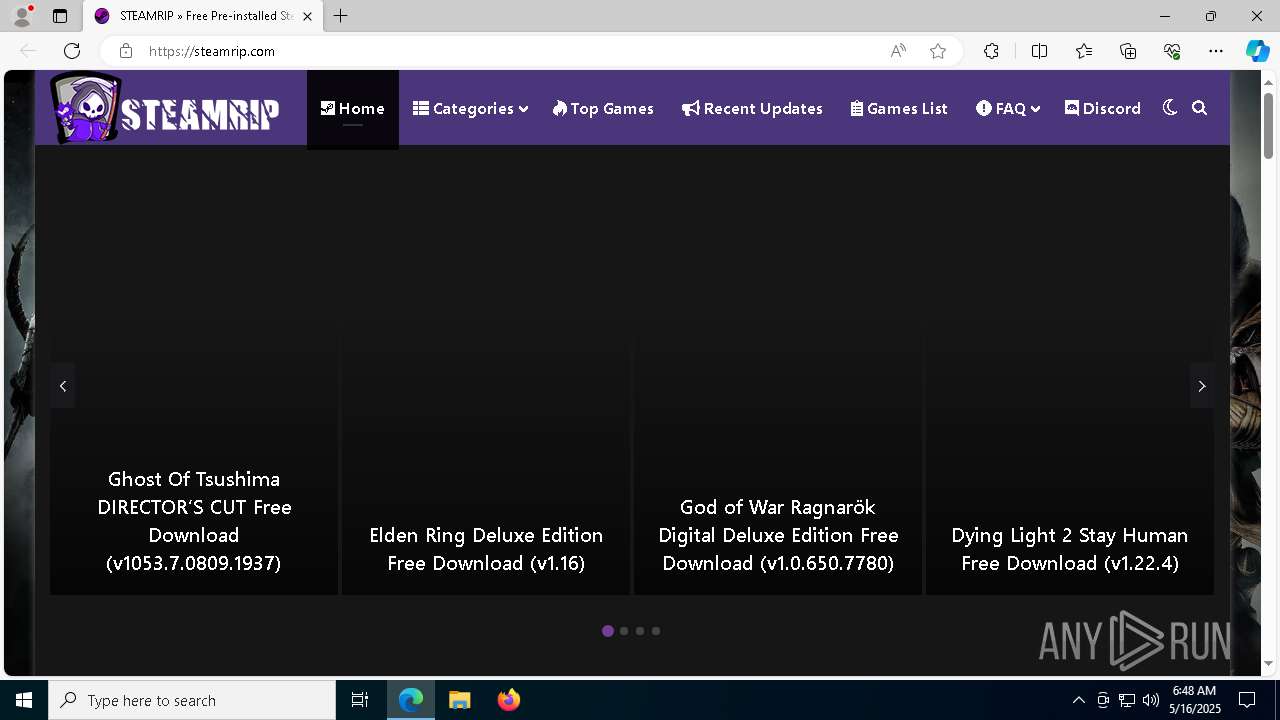Viewport: 1280px width, 720px height.
Task: Open the Copilot sidebar icon
Action: (x=1257, y=51)
